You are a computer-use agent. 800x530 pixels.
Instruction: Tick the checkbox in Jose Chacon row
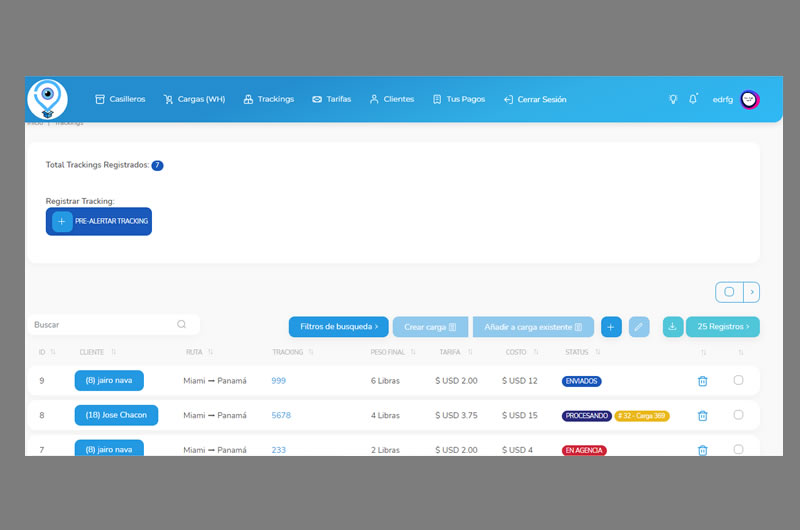(x=738, y=415)
